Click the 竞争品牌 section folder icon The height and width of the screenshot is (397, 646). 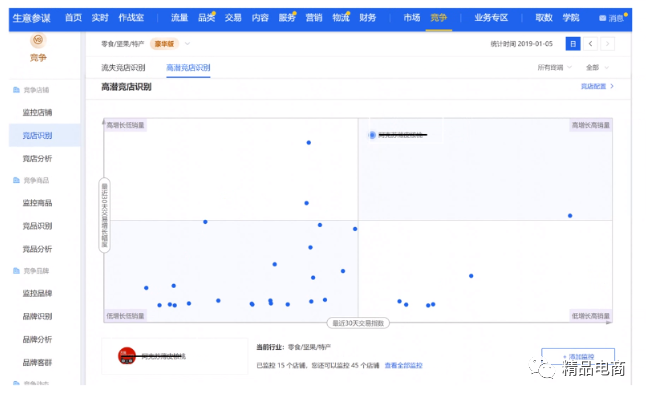click(x=16, y=271)
